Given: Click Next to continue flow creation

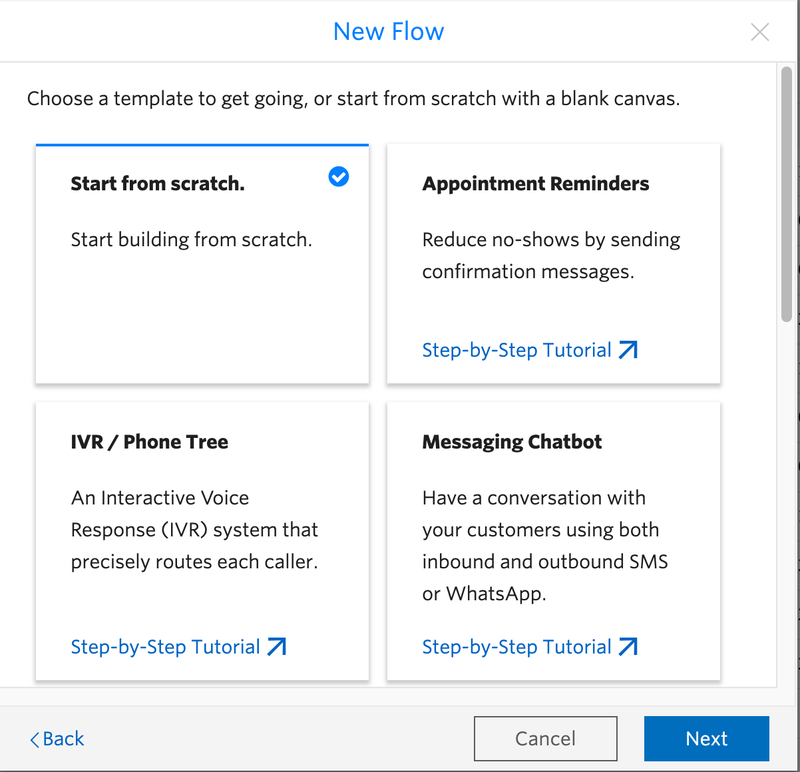Looking at the screenshot, I should 706,739.
